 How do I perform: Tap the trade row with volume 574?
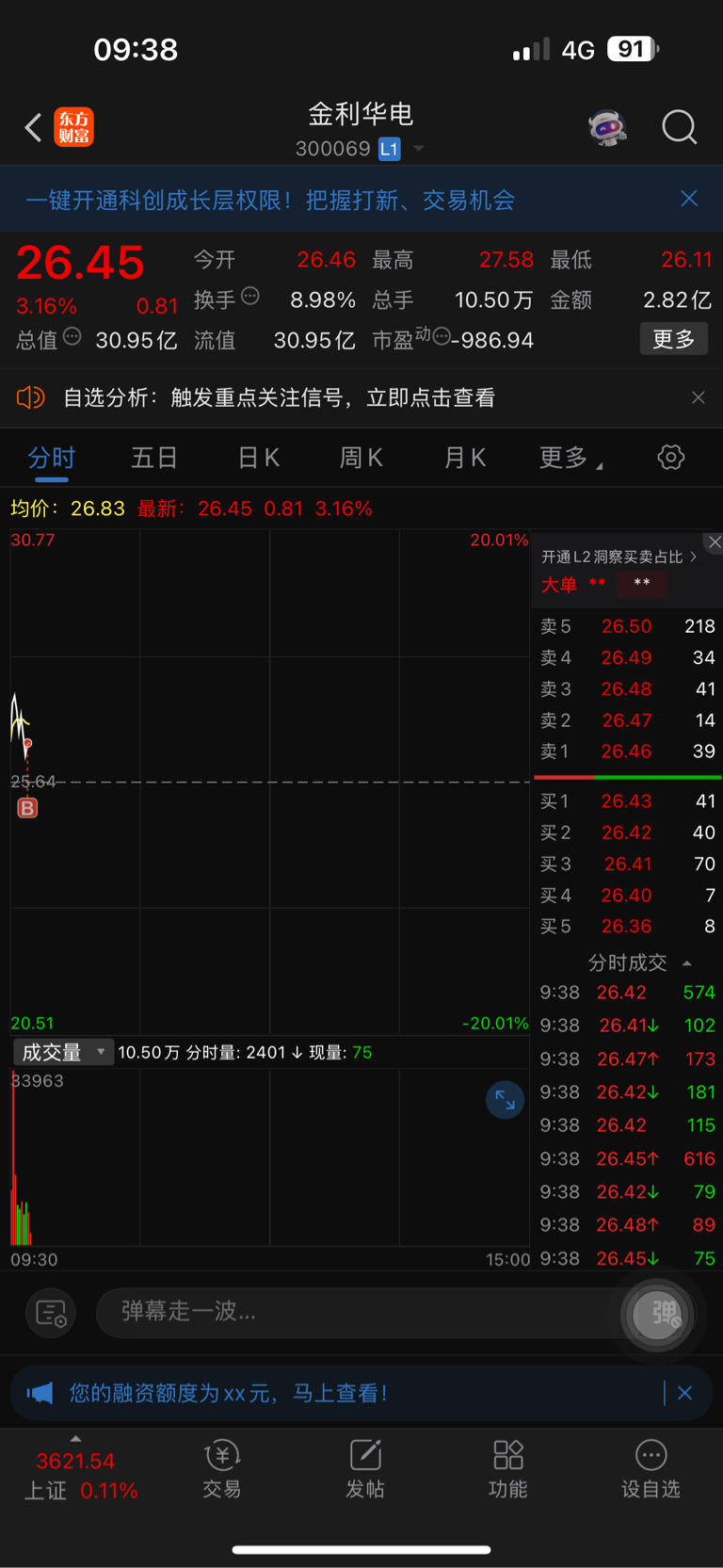point(628,992)
